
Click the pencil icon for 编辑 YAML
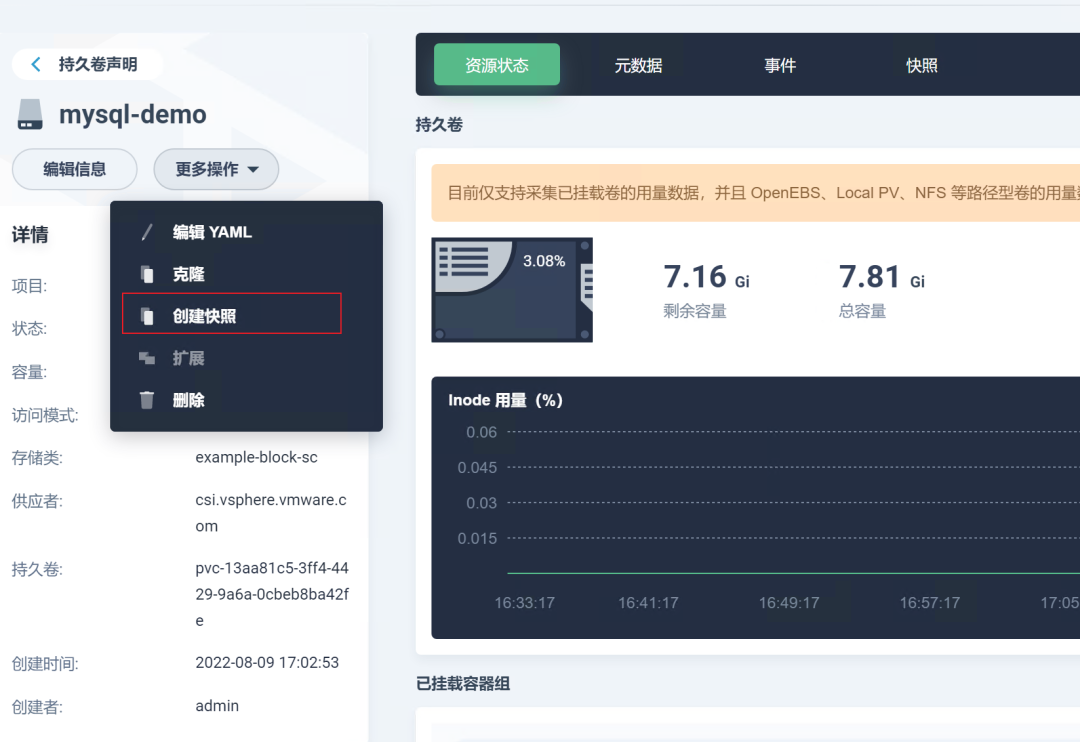click(147, 232)
